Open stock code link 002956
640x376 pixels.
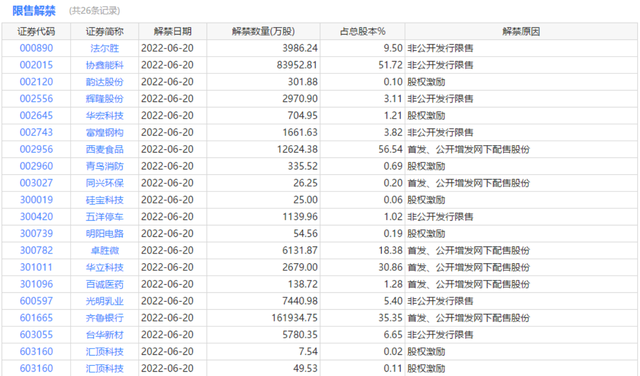(x=36, y=149)
